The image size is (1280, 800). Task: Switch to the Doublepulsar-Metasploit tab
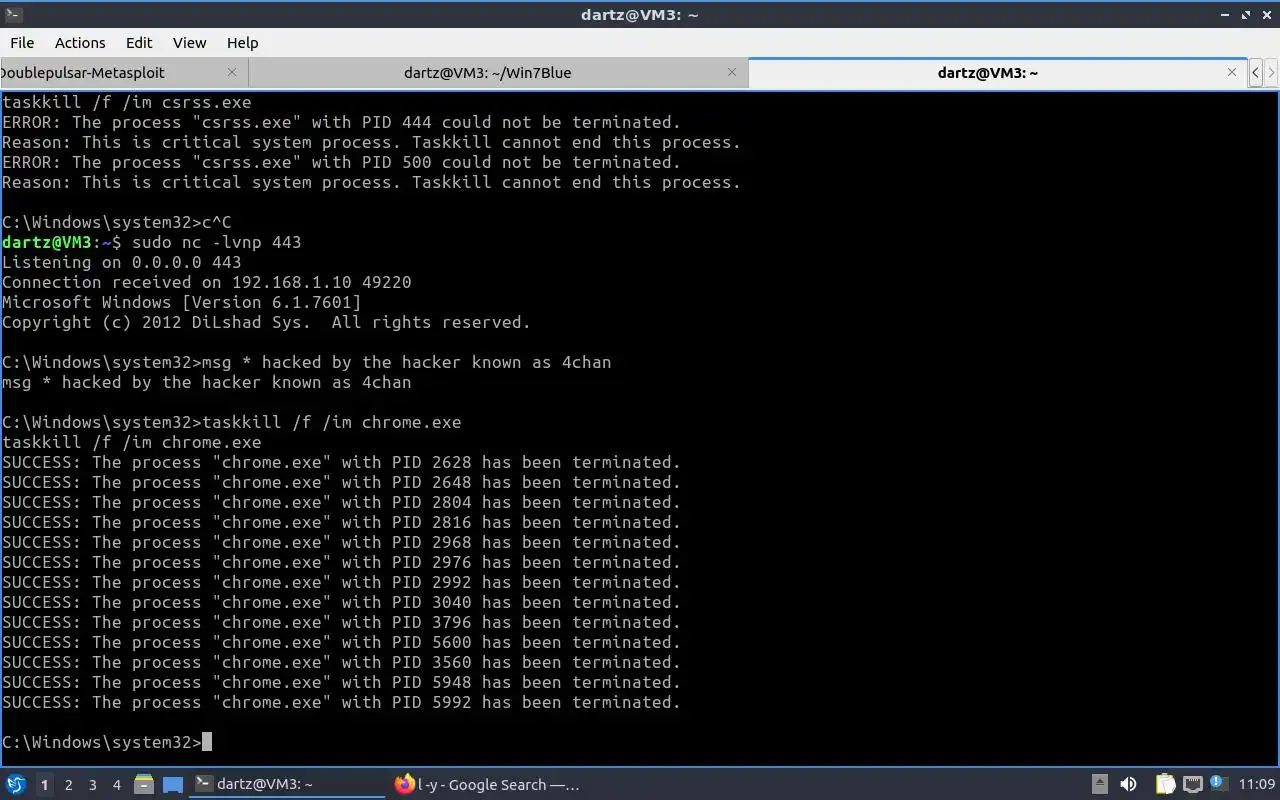coord(123,72)
